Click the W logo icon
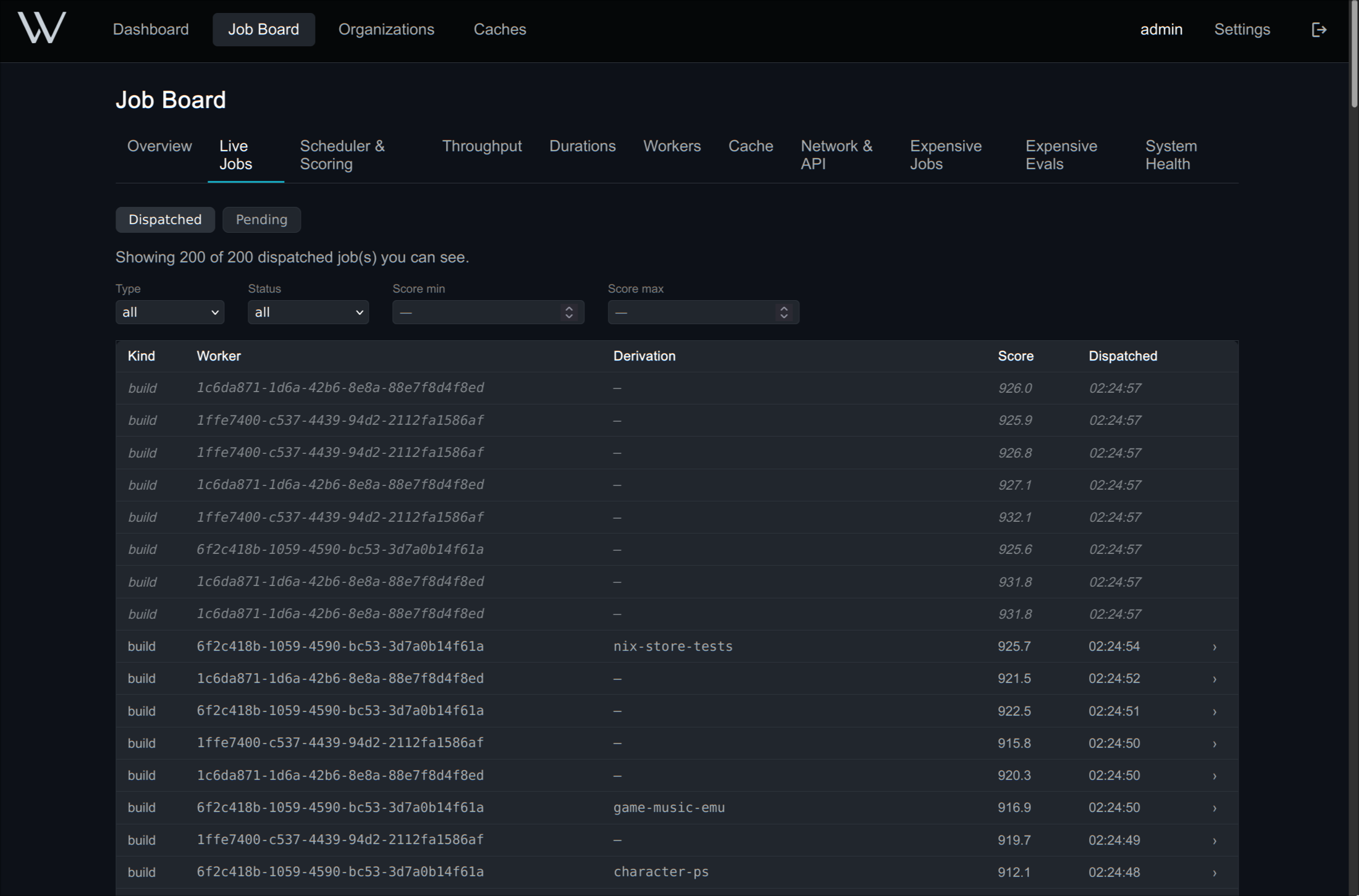1359x896 pixels. point(41,28)
